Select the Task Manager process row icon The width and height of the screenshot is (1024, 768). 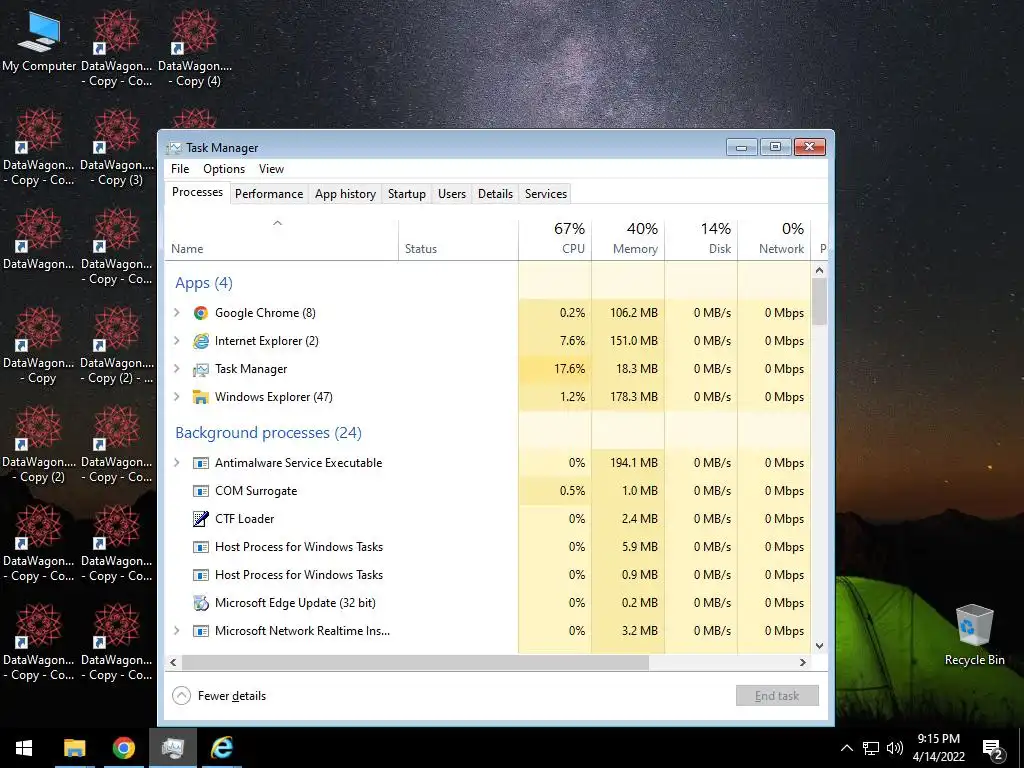pos(200,369)
